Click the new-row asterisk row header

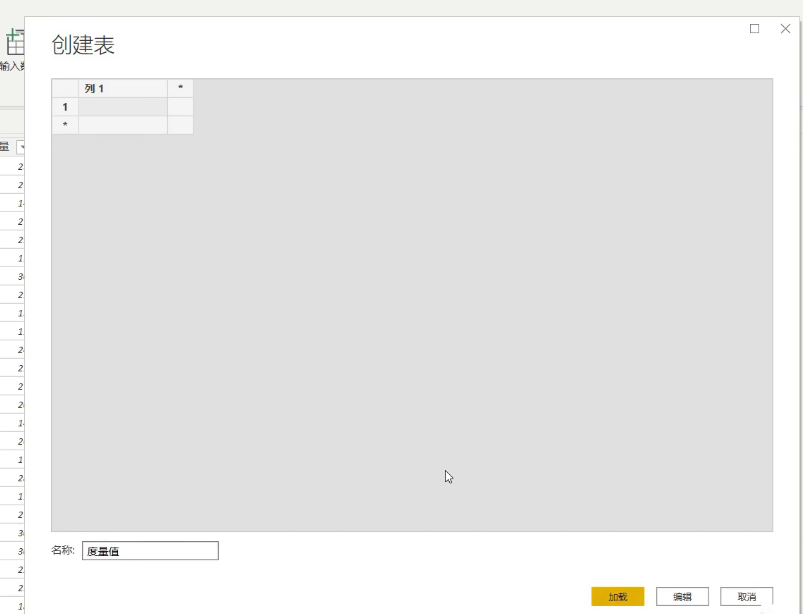point(65,125)
